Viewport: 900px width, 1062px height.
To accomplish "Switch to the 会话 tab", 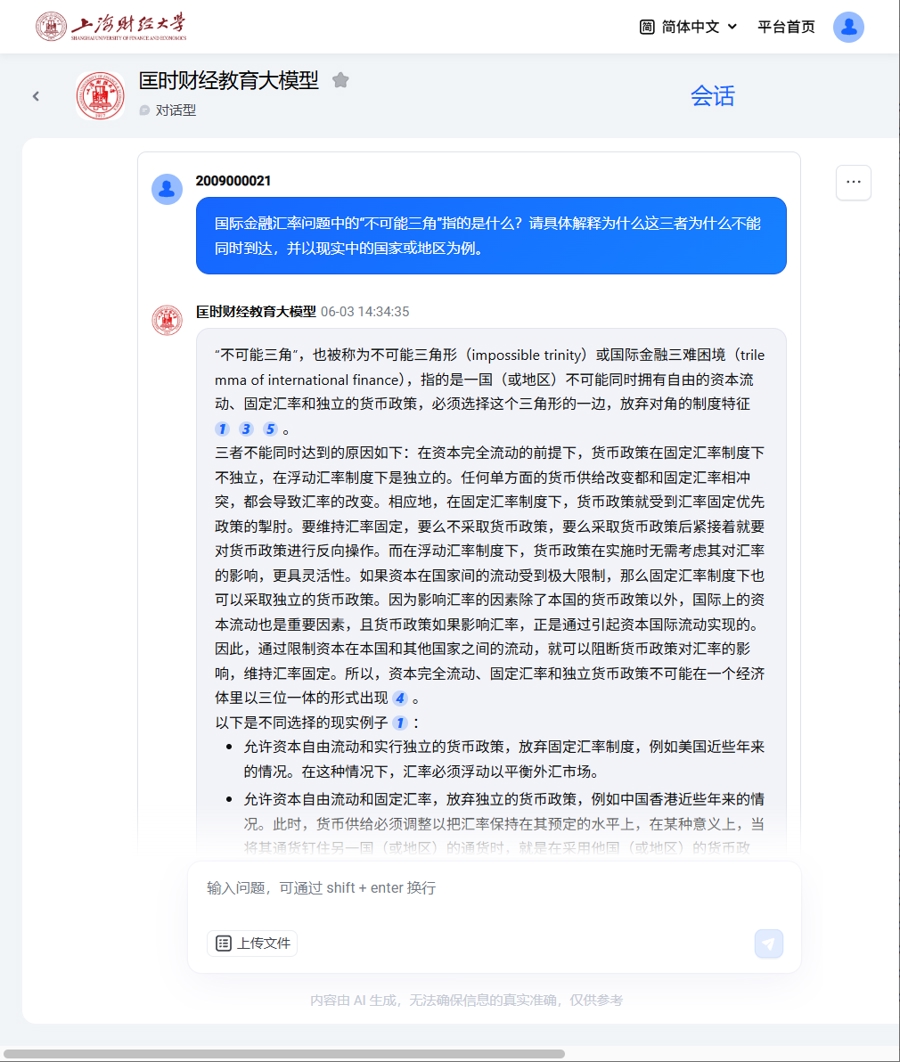I will click(x=712, y=95).
